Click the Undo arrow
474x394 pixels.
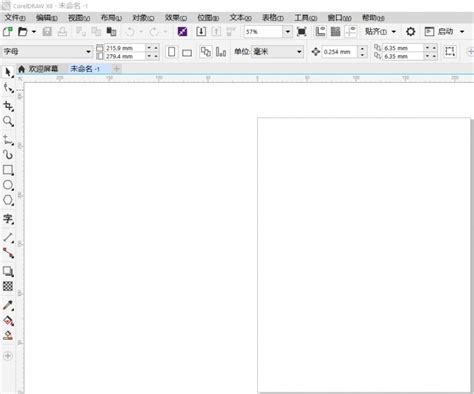(x=130, y=32)
